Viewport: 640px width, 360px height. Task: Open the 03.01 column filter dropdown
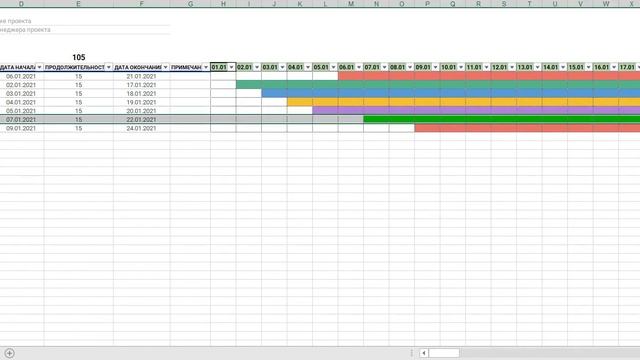[x=282, y=67]
